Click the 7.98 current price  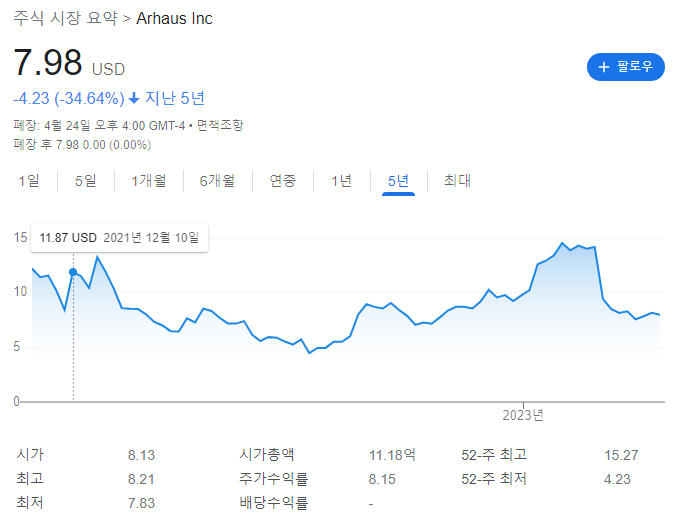[48, 63]
